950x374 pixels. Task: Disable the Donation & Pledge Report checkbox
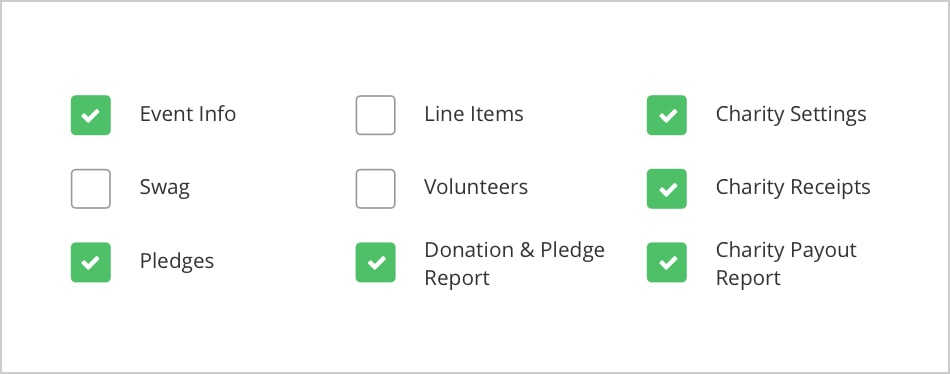tap(376, 262)
